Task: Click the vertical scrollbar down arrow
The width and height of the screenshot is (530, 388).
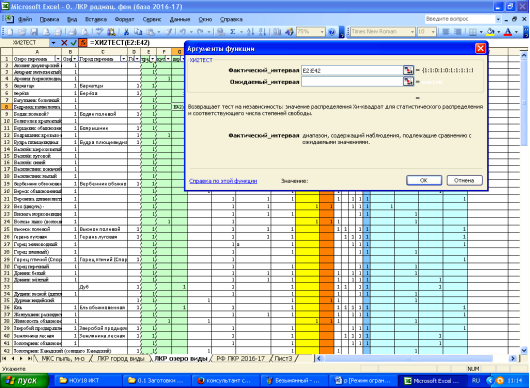Action: [524, 350]
